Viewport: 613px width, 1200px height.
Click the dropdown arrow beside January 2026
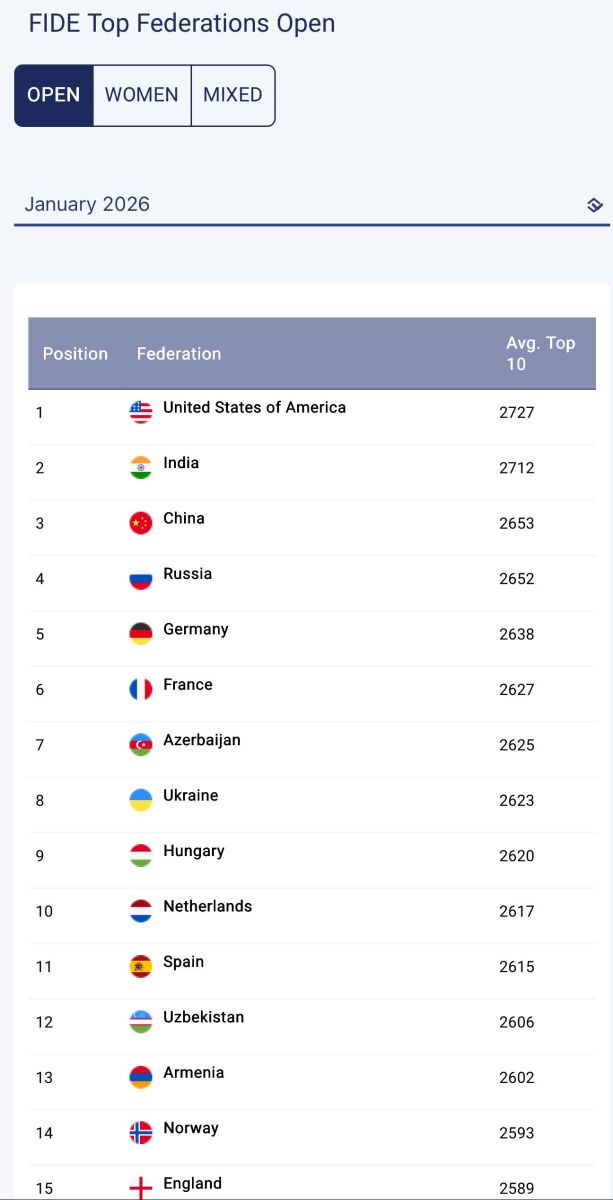click(x=595, y=205)
